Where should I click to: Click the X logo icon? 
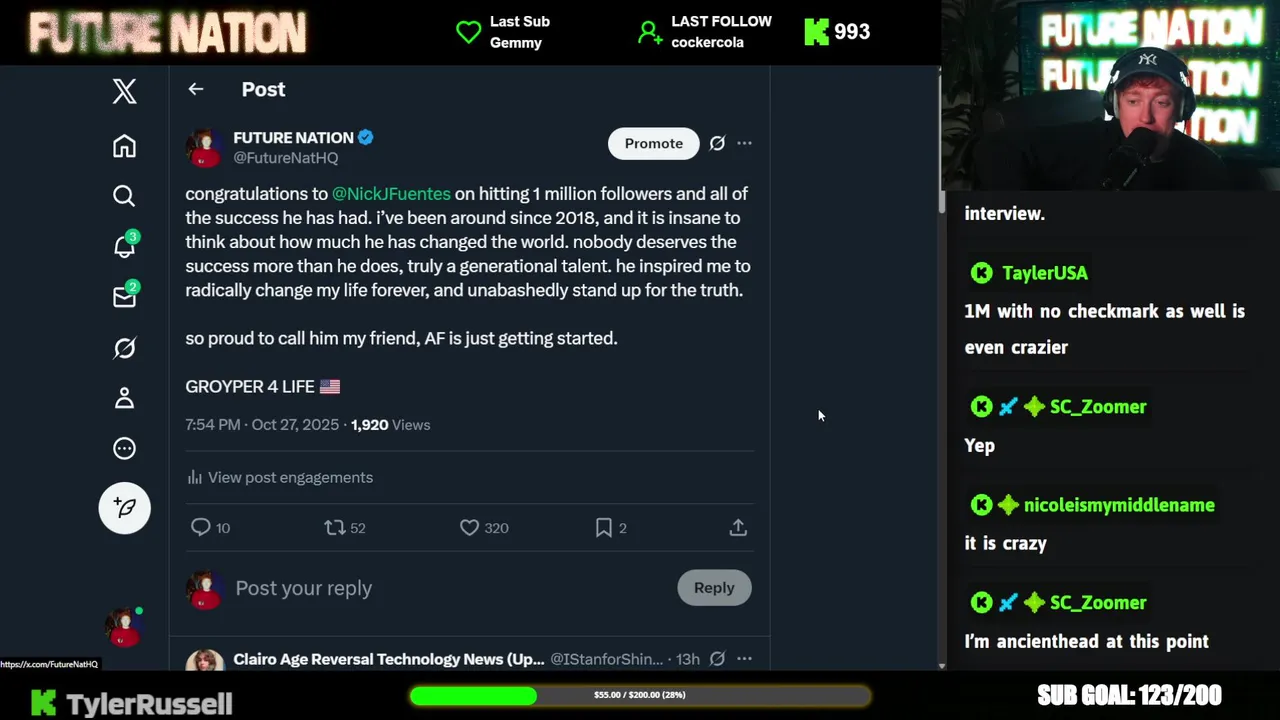click(x=124, y=92)
